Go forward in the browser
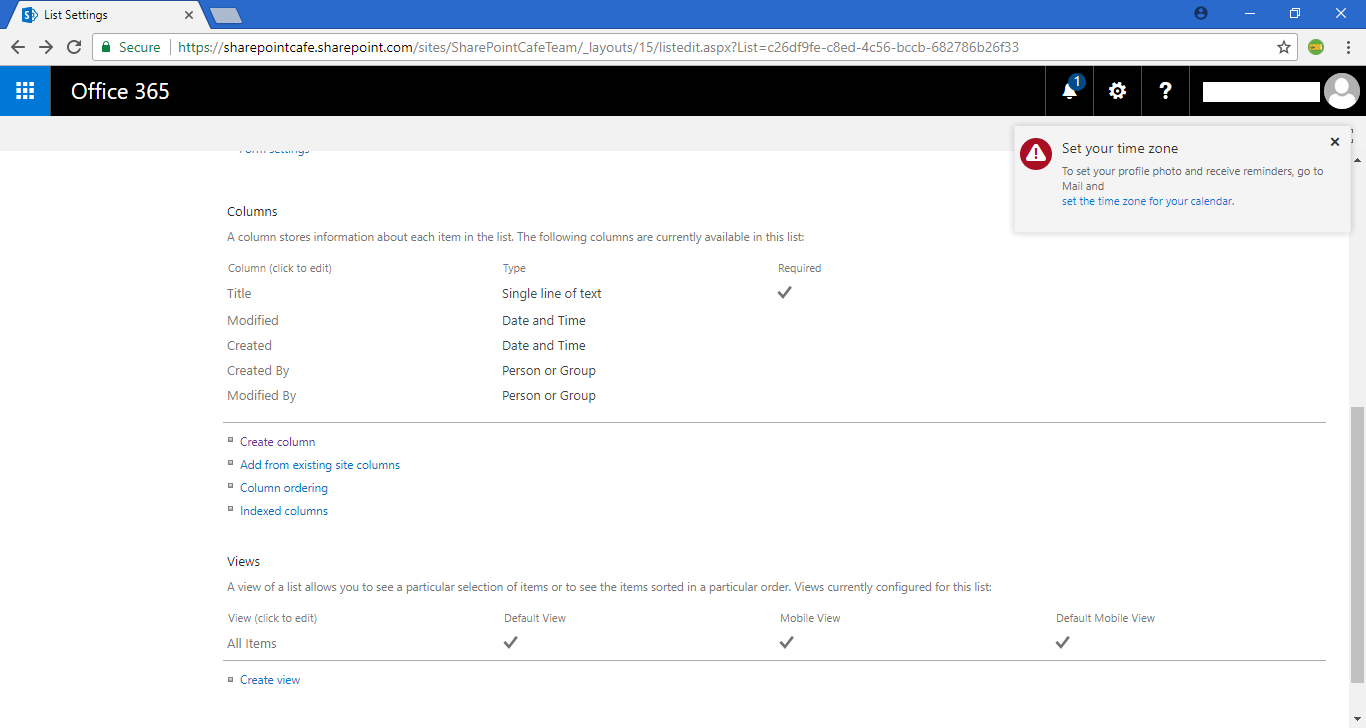The height and width of the screenshot is (728, 1366). click(x=46, y=47)
